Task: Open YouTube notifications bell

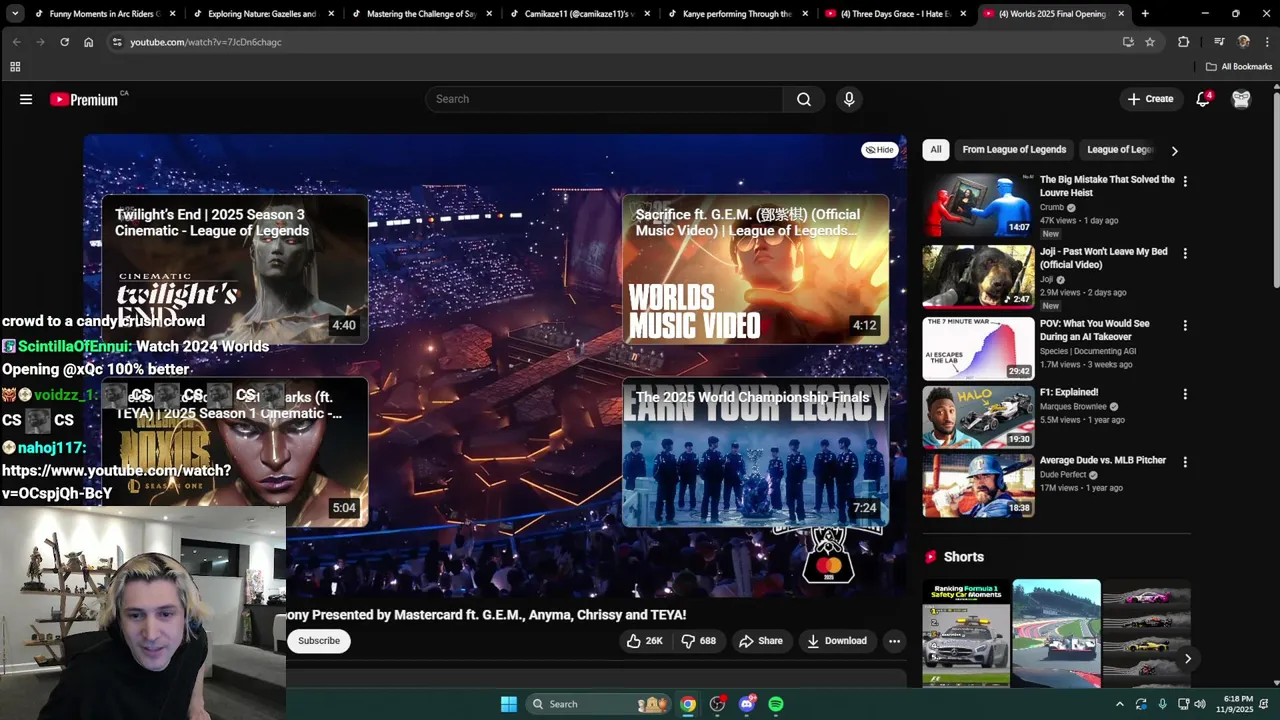Action: 1203,99
